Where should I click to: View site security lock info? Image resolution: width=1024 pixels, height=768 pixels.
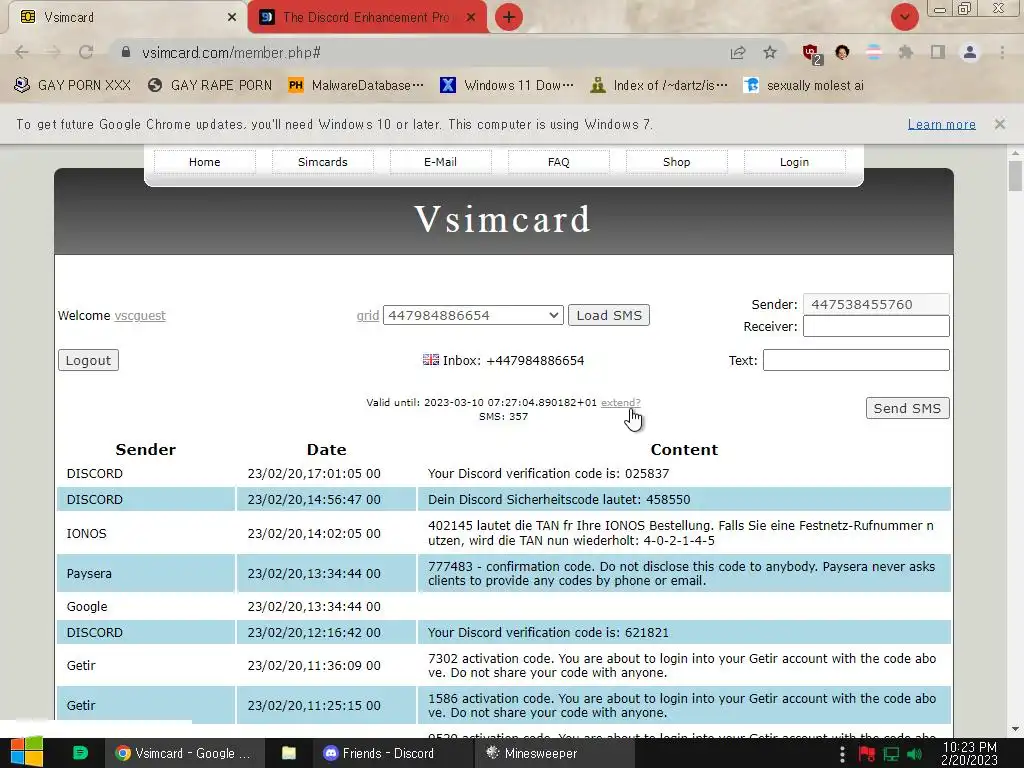[x=125, y=52]
